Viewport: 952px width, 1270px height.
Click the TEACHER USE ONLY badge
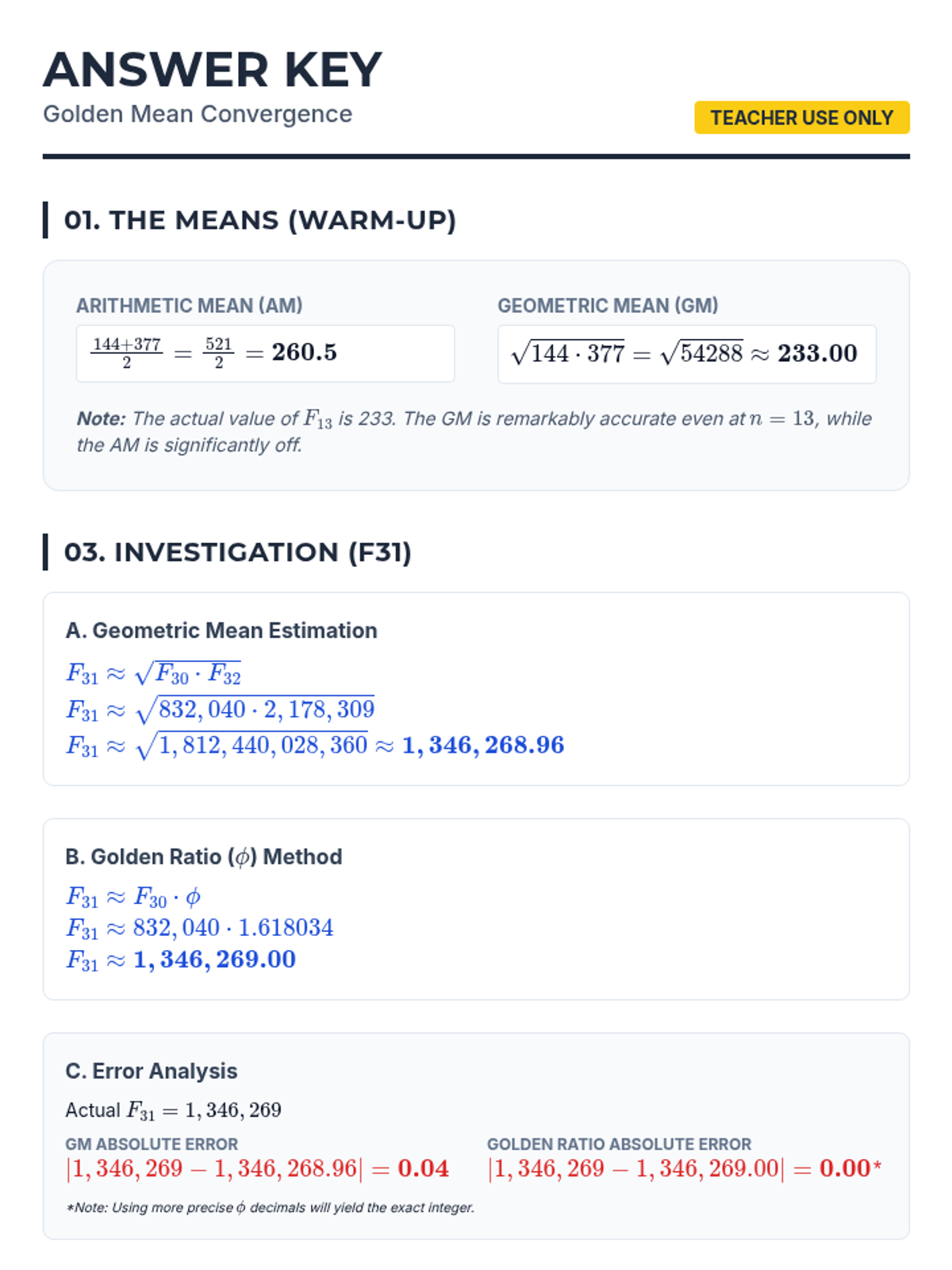[801, 117]
